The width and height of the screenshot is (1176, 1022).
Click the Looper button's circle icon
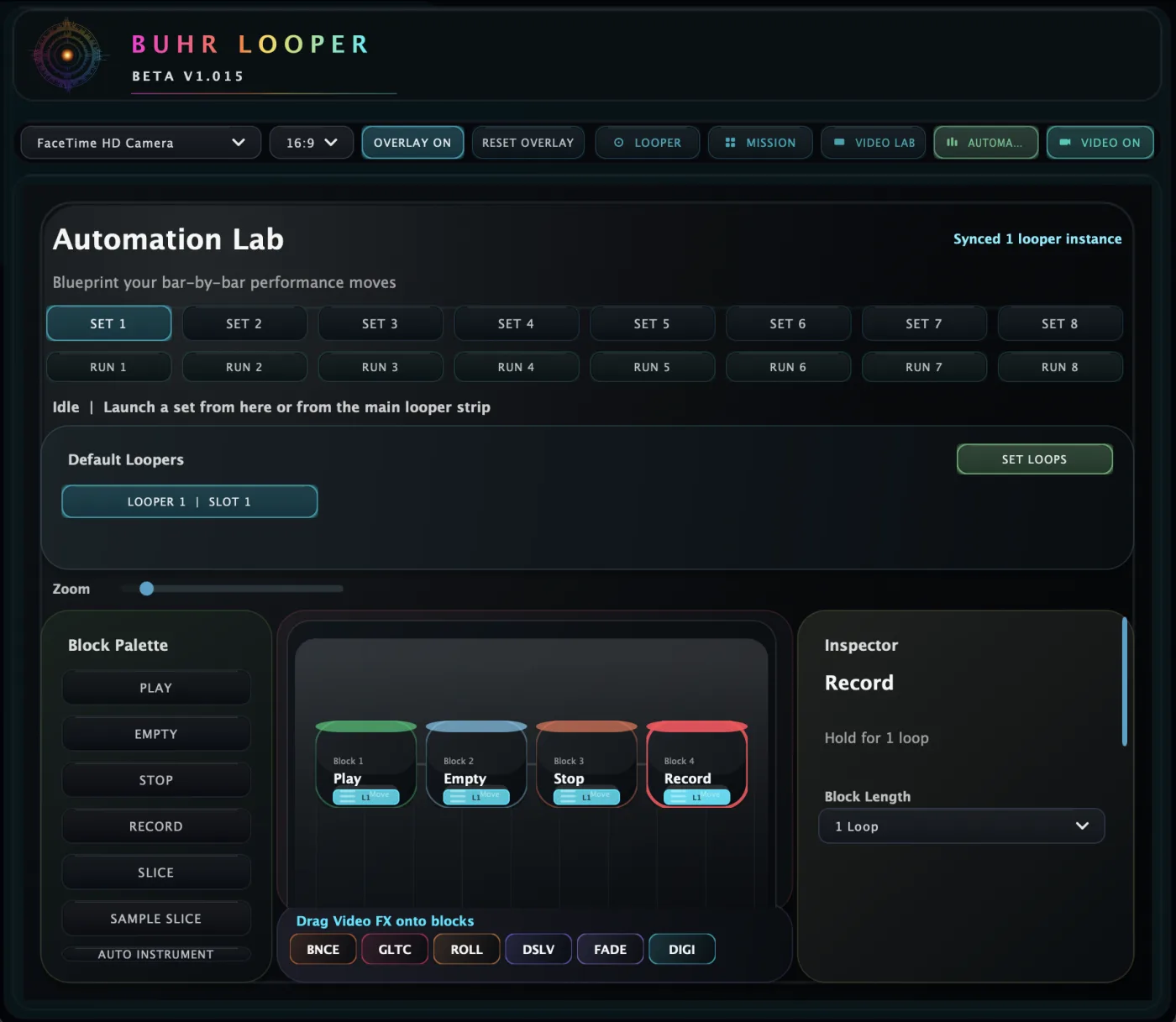[619, 143]
